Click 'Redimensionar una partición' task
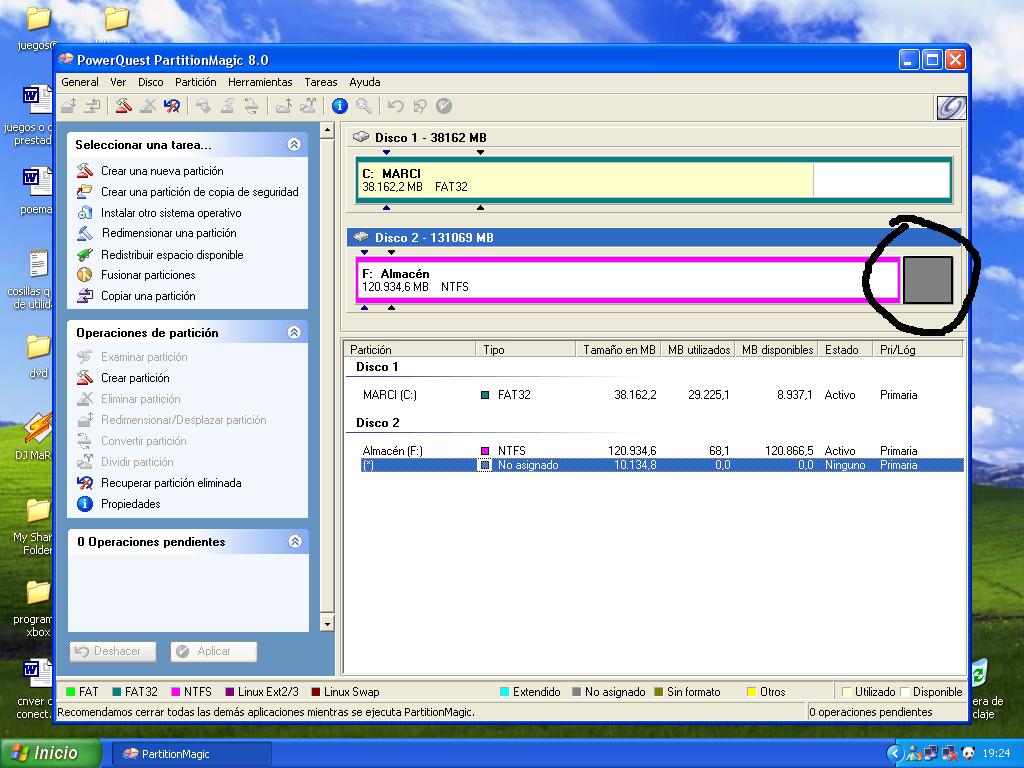The height and width of the screenshot is (768, 1024). coord(169,233)
